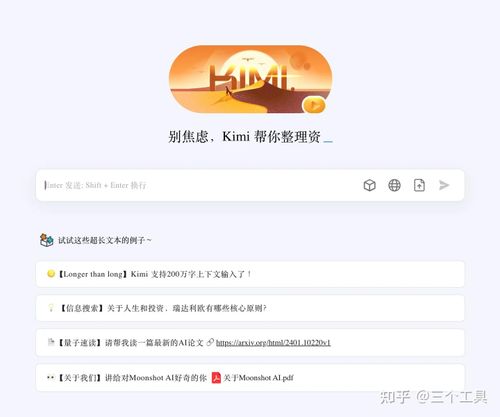Click the Kimi desert logo banner

click(250, 79)
